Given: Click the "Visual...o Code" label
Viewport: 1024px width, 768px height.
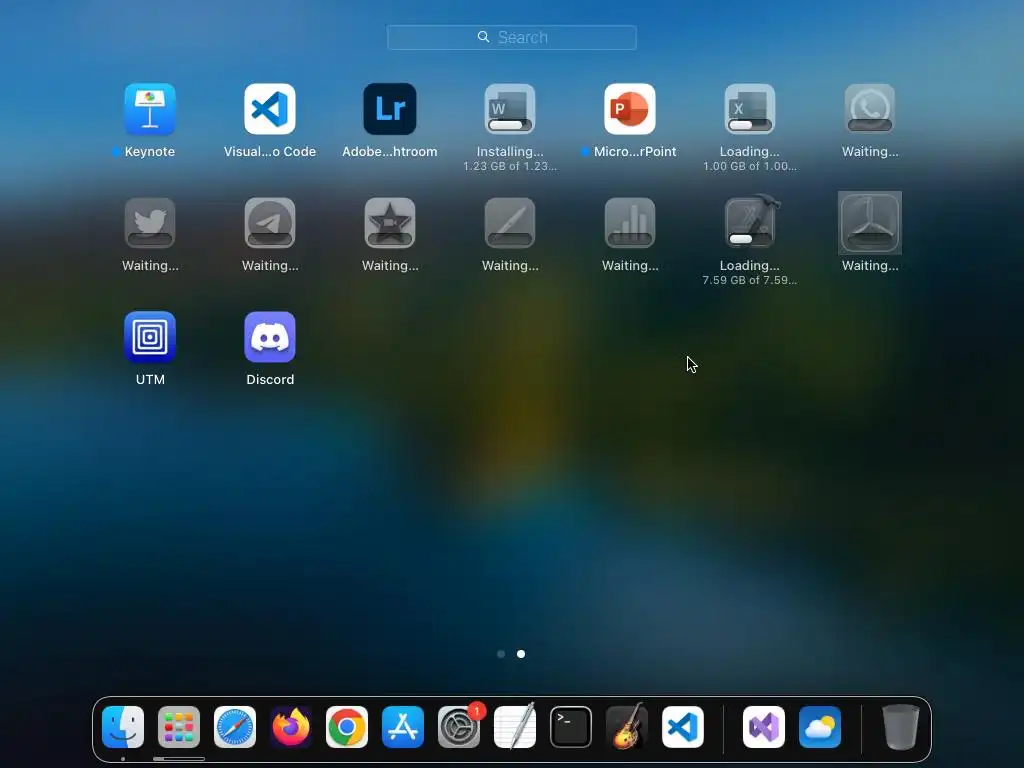Looking at the screenshot, I should (x=270, y=152).
